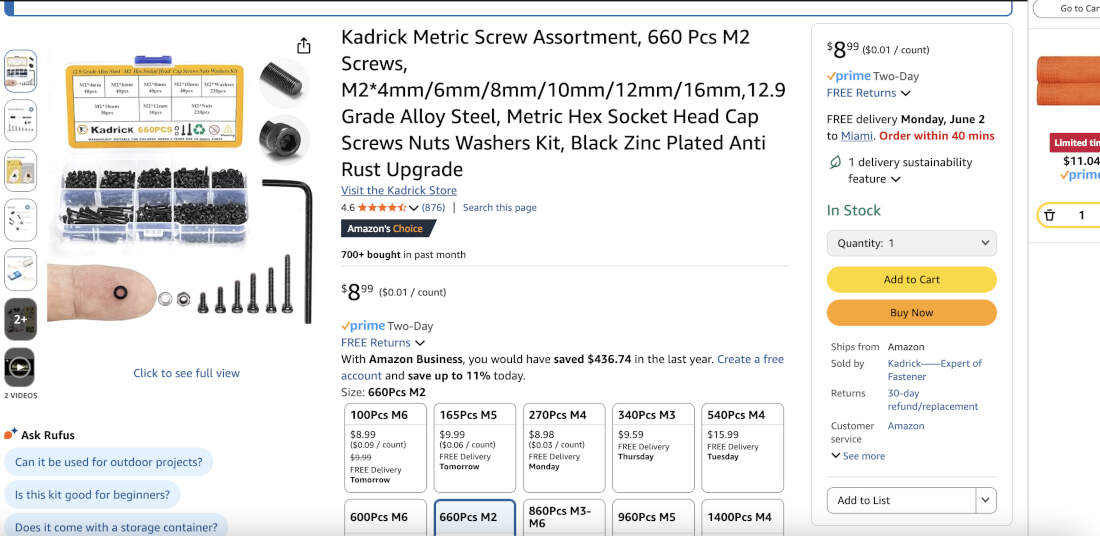Visit the Kadrick Store link
Screen dimensions: 1100x536
click(x=398, y=190)
